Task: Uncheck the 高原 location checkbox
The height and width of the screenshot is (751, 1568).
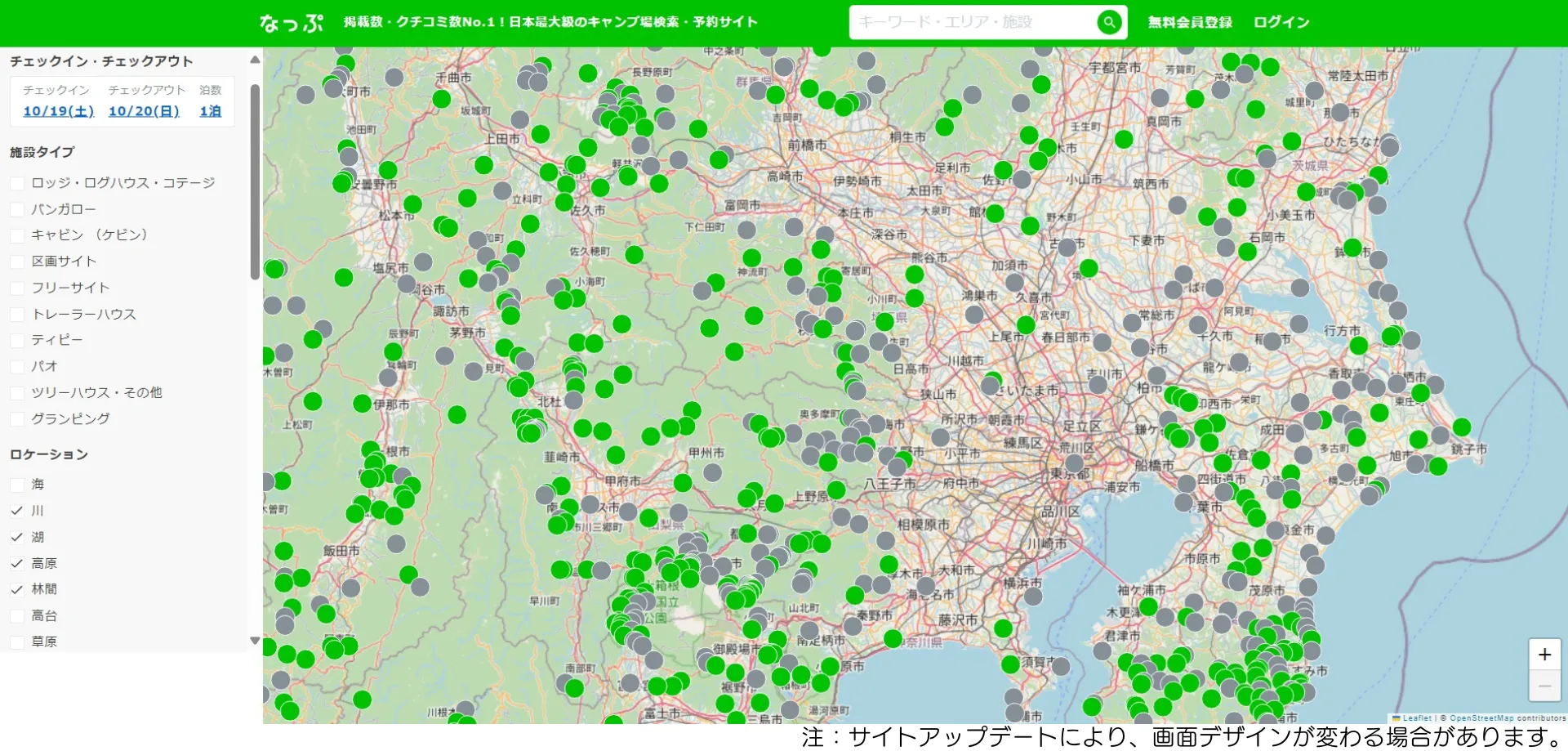Action: [x=17, y=563]
